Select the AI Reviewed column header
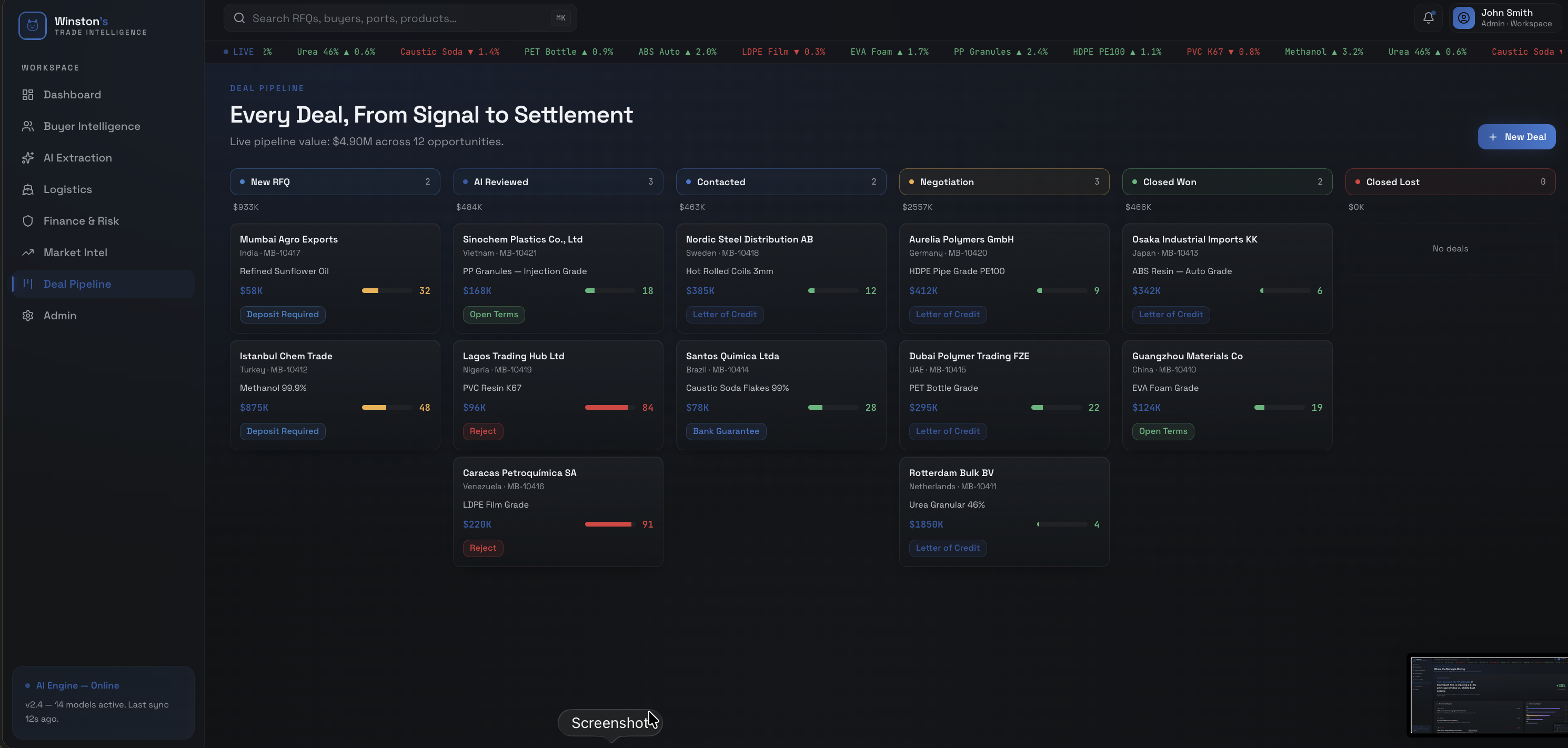The height and width of the screenshot is (748, 1568). [x=558, y=182]
